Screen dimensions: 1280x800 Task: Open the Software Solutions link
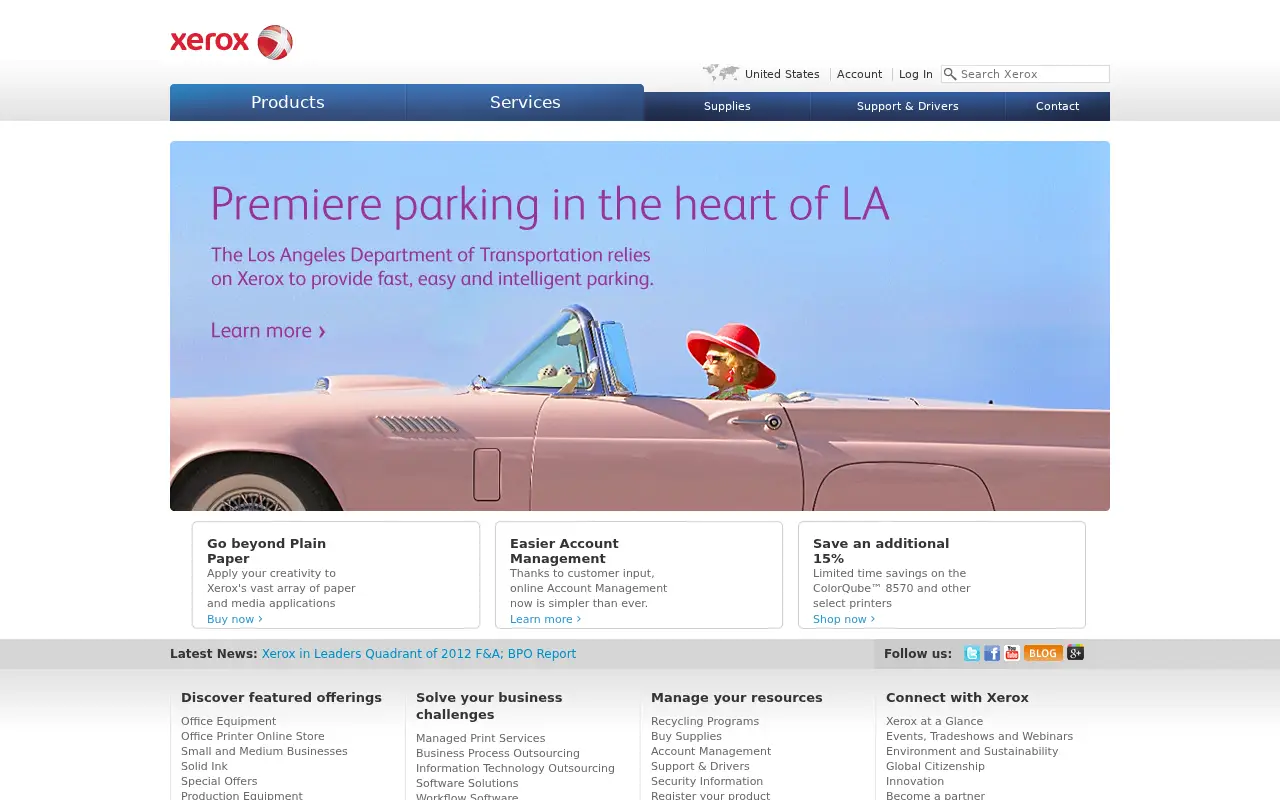[467, 783]
